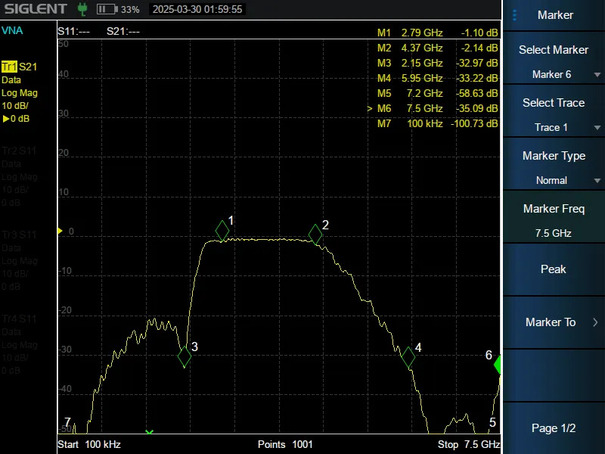Open the Select Marker dropdown showing Marker 6
Screen dimensions: 605x454
coord(554,74)
